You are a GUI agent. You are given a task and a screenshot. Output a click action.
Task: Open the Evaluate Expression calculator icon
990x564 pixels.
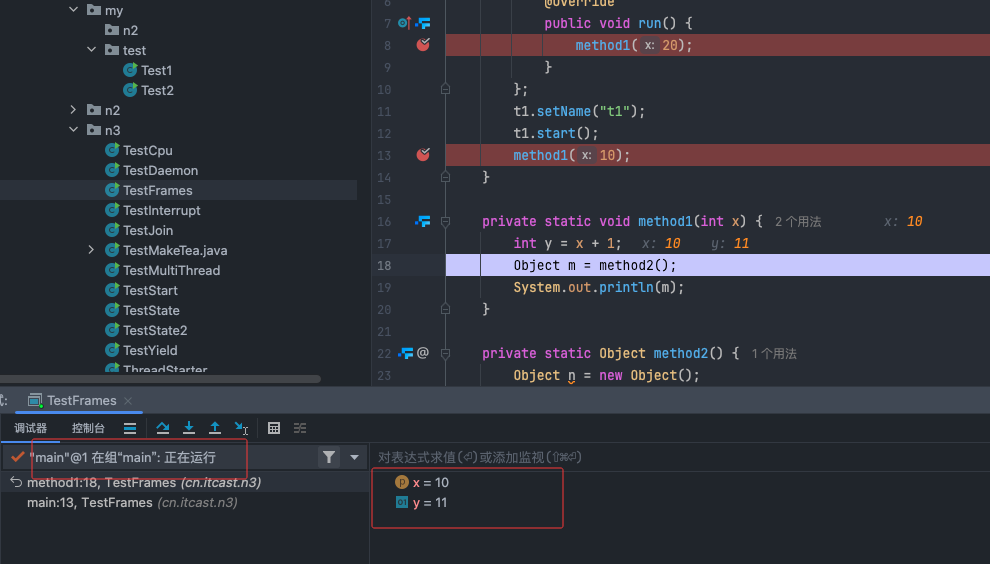tap(274, 428)
